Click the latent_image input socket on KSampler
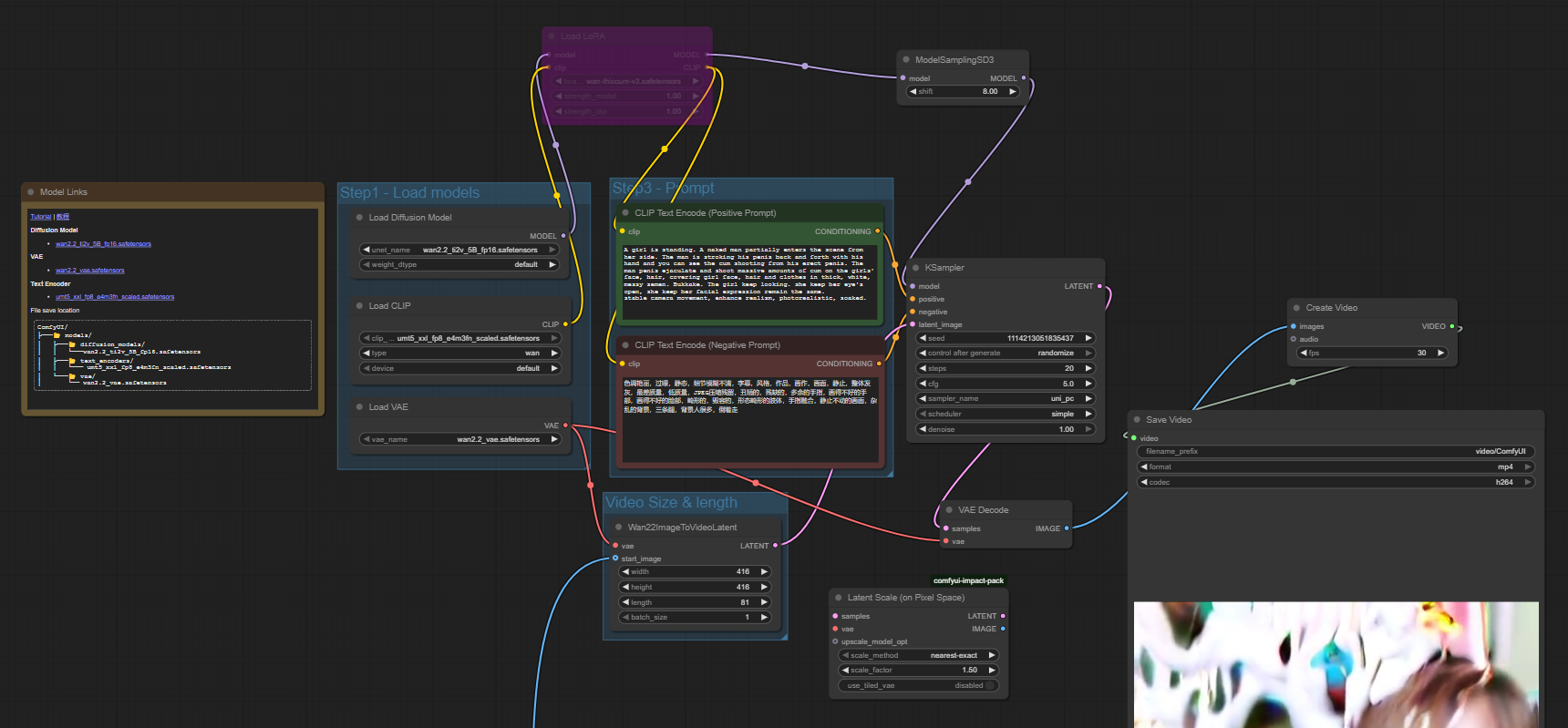 [x=913, y=324]
